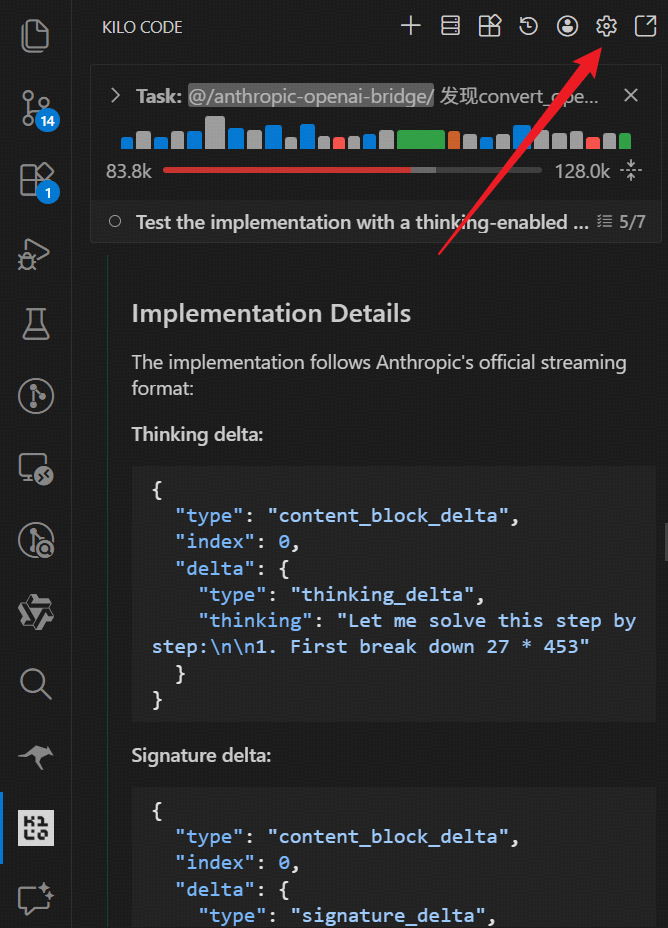Open the kangaroo extension icon

pos(35,756)
